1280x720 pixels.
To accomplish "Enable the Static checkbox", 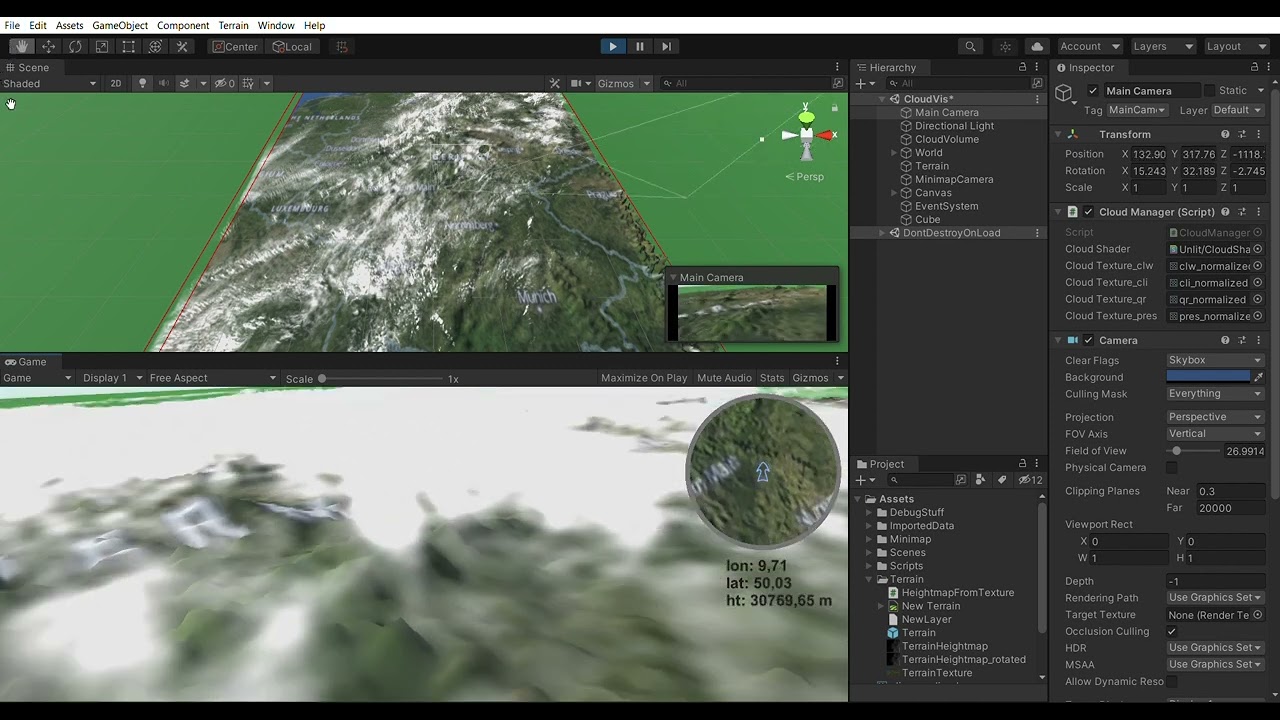I will (x=1209, y=91).
